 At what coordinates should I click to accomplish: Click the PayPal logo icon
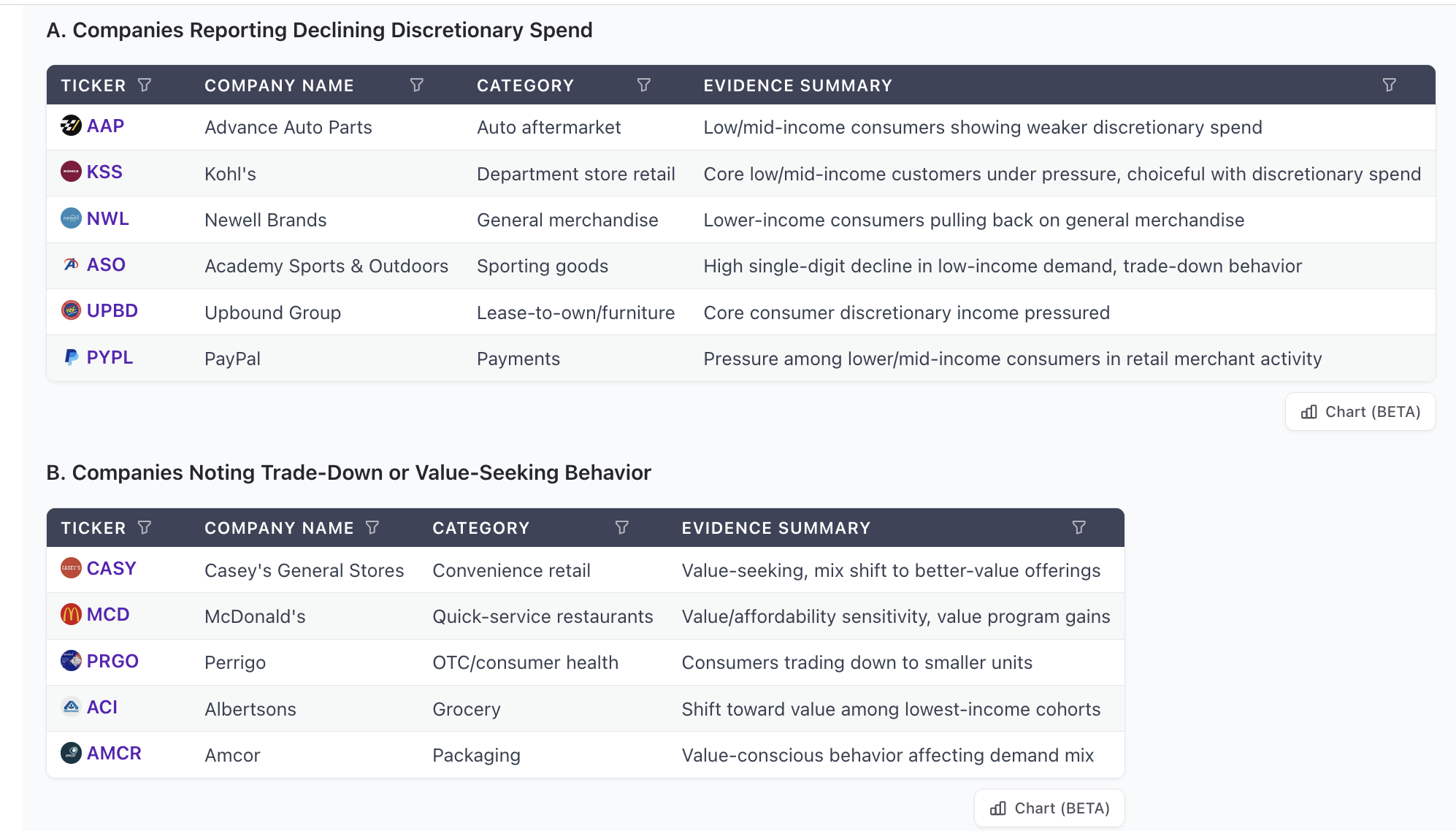71,358
